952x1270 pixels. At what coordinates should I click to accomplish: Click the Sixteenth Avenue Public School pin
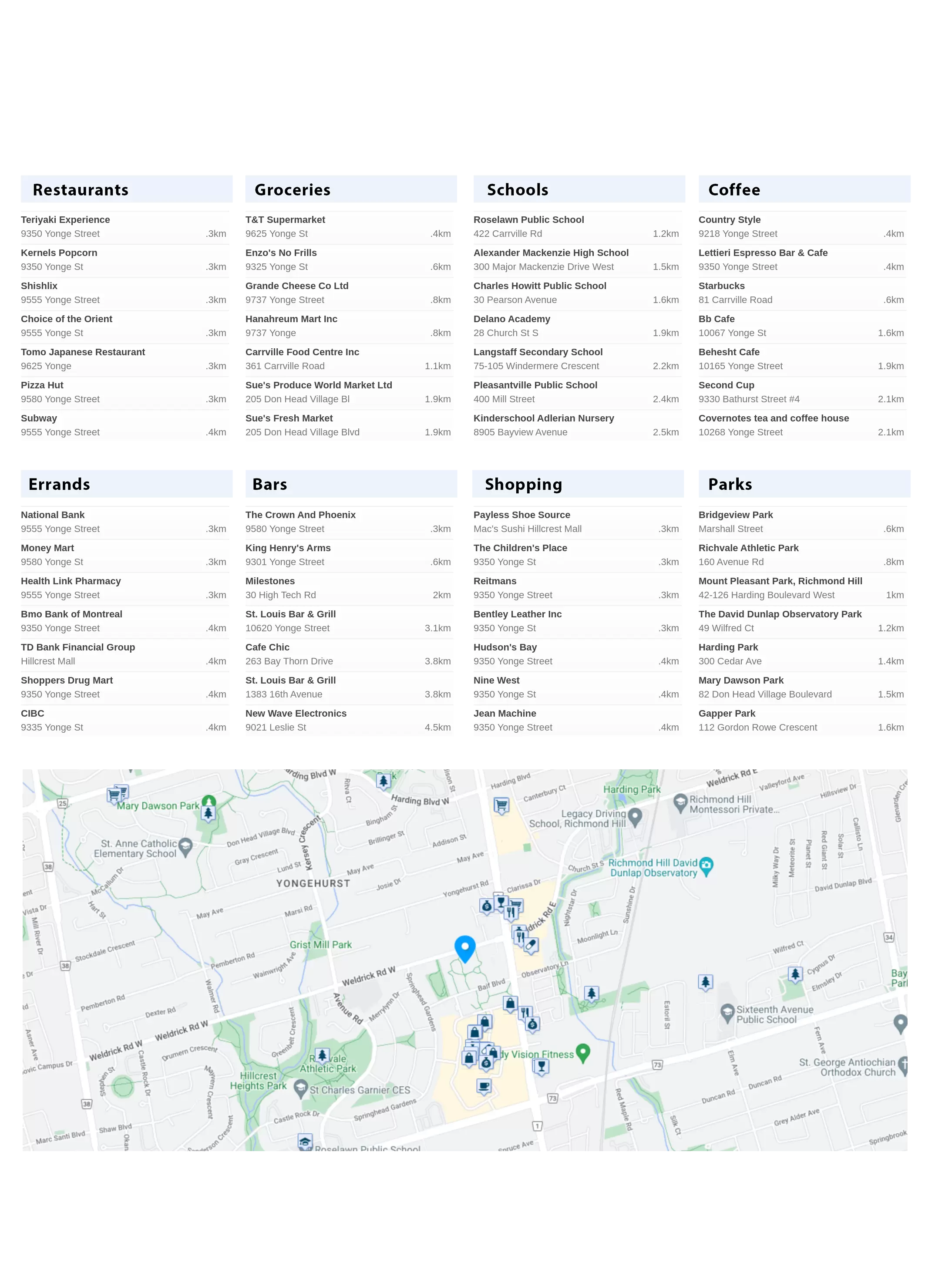pos(727,1013)
